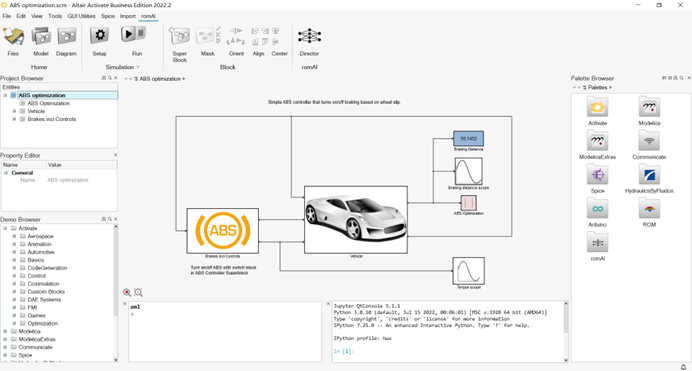
Task: Click the zoom fit magnifier icon
Action: (x=139, y=292)
